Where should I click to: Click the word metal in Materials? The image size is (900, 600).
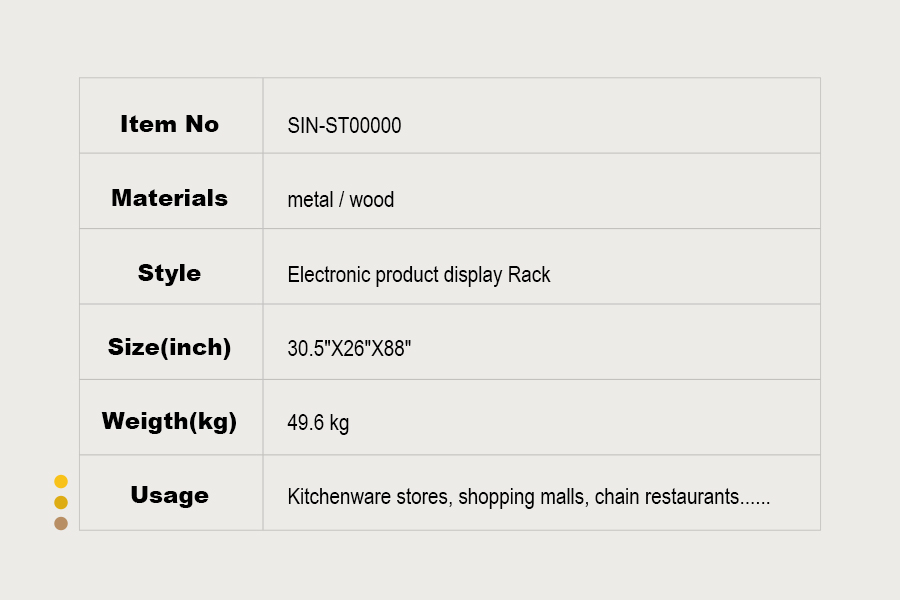pos(310,200)
